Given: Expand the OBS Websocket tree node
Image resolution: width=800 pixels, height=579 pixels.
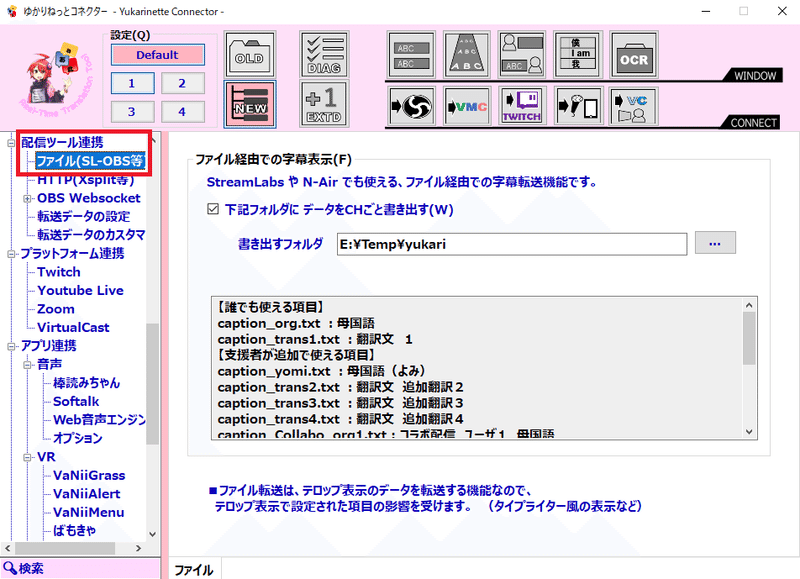Looking at the screenshot, I should [27, 198].
